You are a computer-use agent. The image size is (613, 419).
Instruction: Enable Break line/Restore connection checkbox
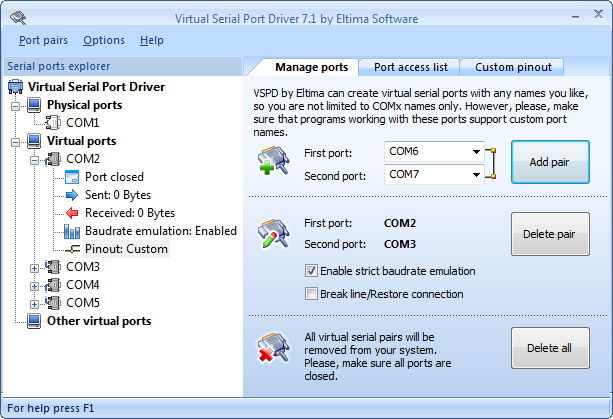point(311,294)
